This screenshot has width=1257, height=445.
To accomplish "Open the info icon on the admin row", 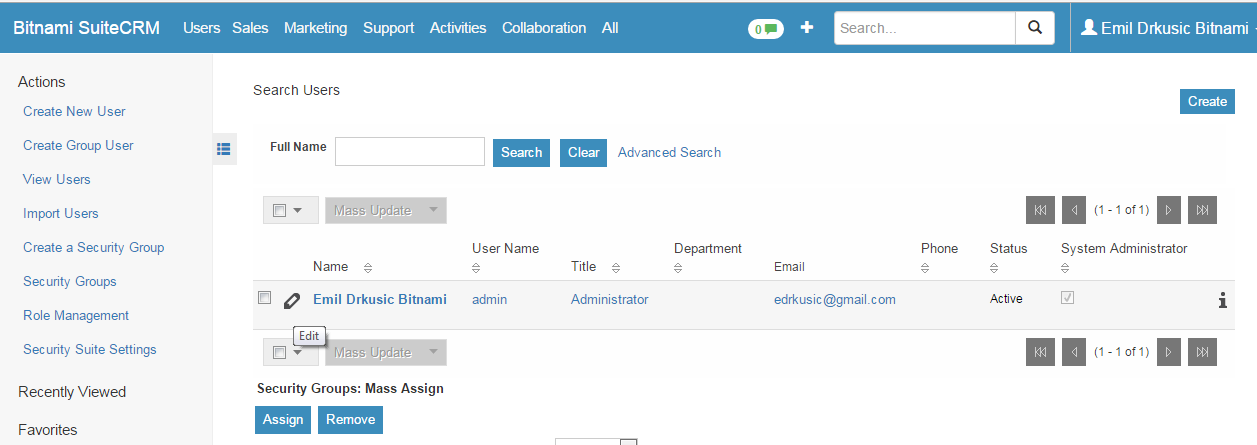I will click(x=1222, y=300).
